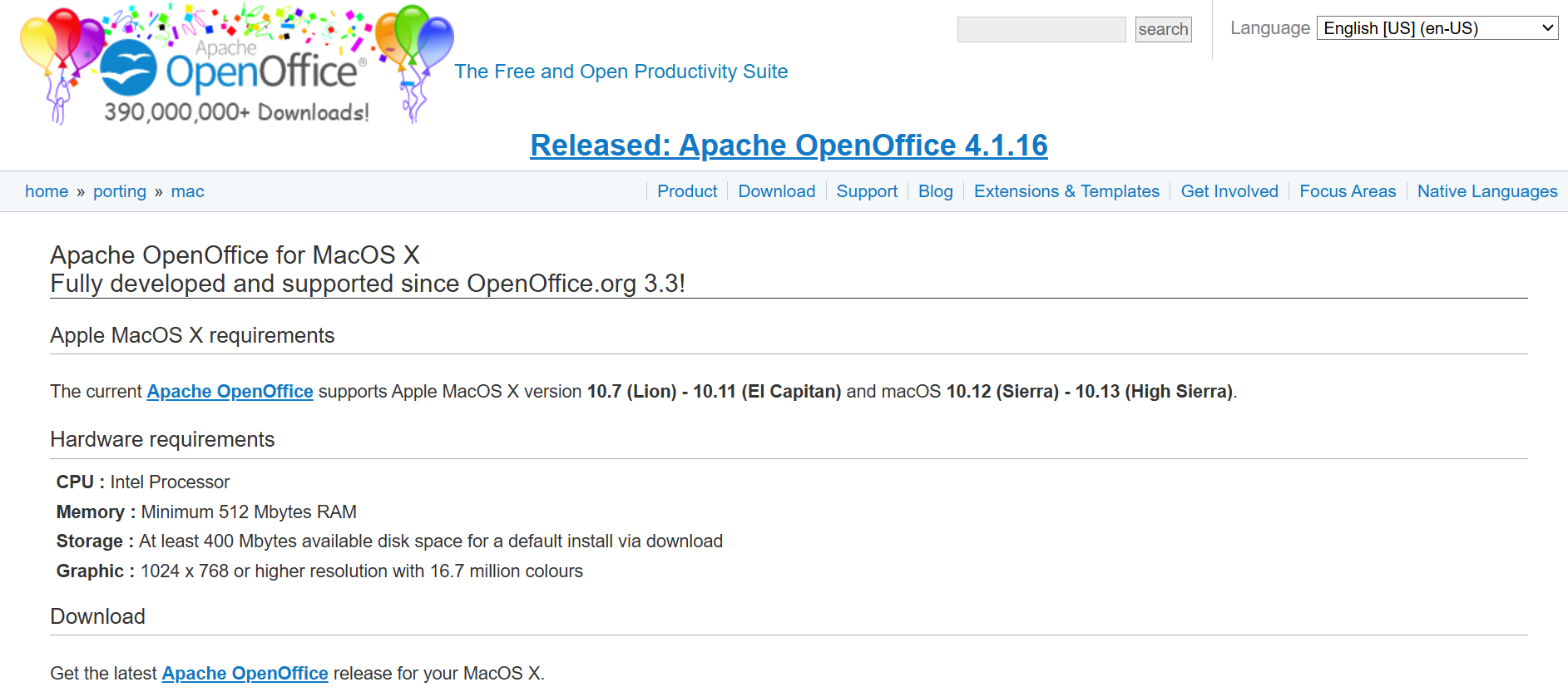Go to the home breadcrumb link
The height and width of the screenshot is (697, 1568).
[47, 191]
